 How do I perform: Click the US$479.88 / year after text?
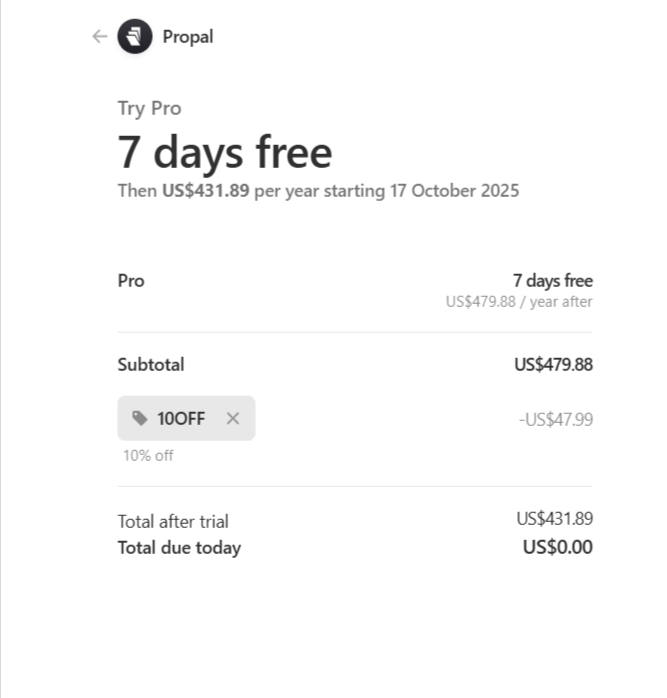pos(519,301)
